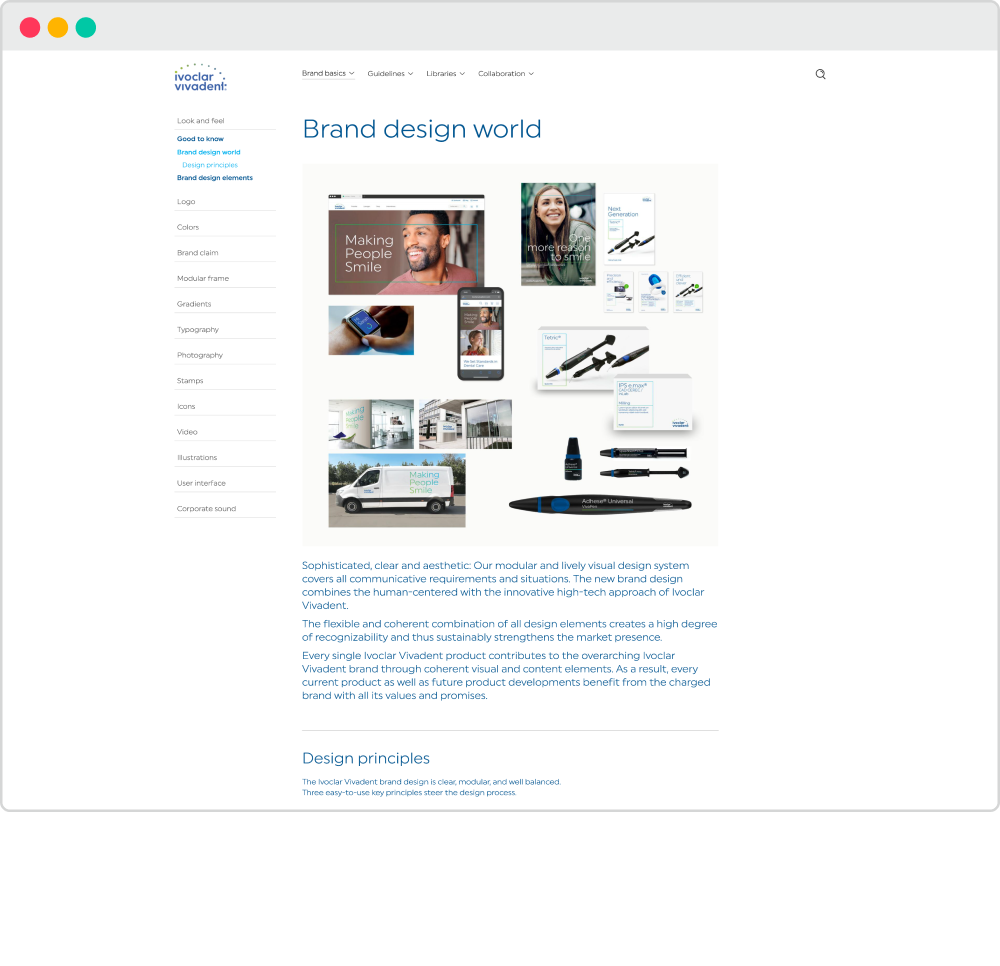Click the Next Generation brochure image

point(629,229)
